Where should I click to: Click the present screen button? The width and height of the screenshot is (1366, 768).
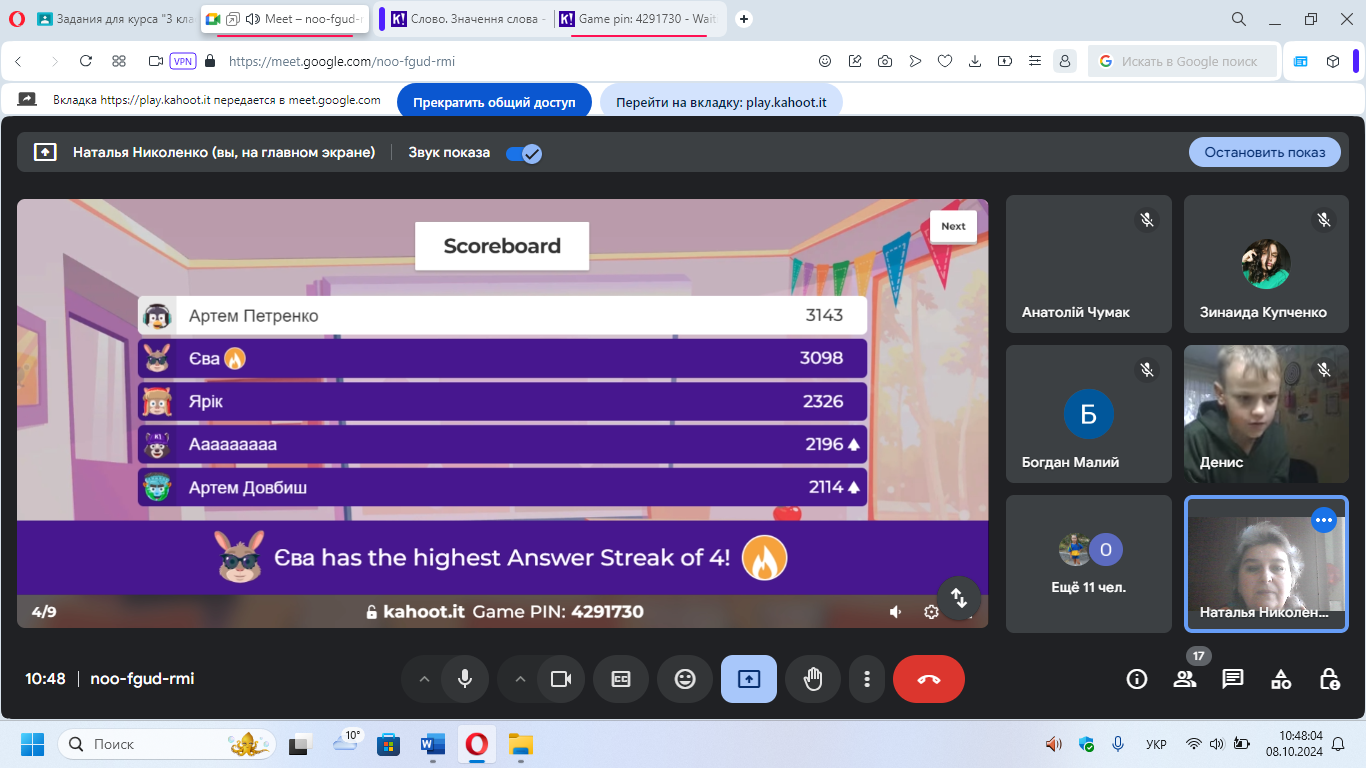point(749,679)
